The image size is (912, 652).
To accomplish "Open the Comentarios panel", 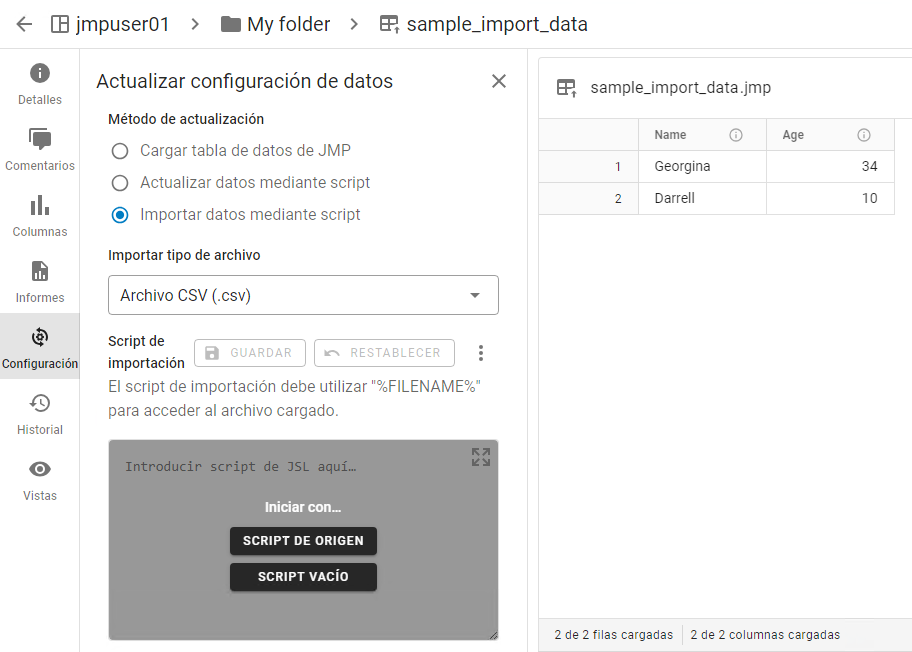I will coord(40,150).
